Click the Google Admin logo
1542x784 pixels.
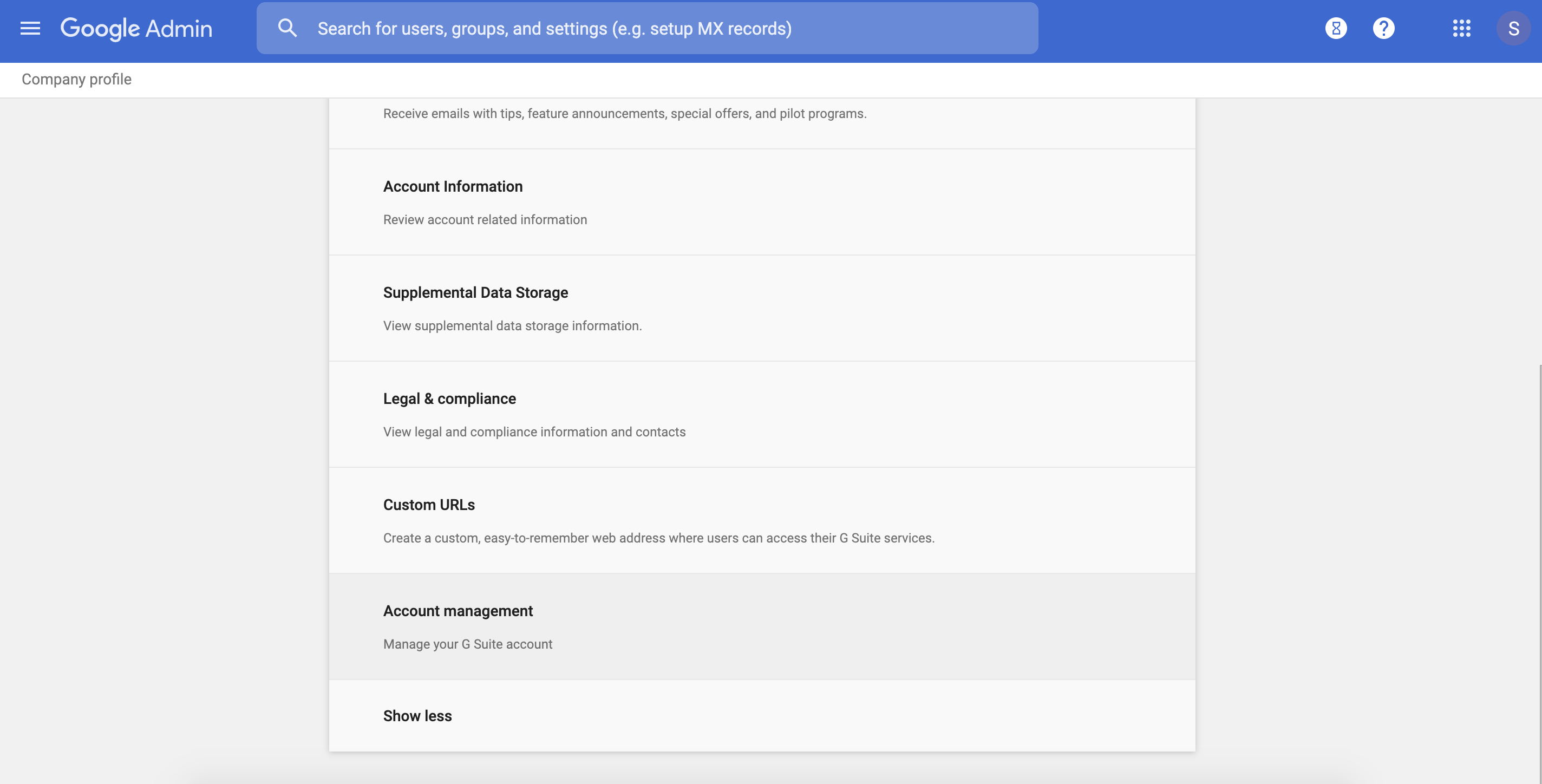pyautogui.click(x=136, y=29)
